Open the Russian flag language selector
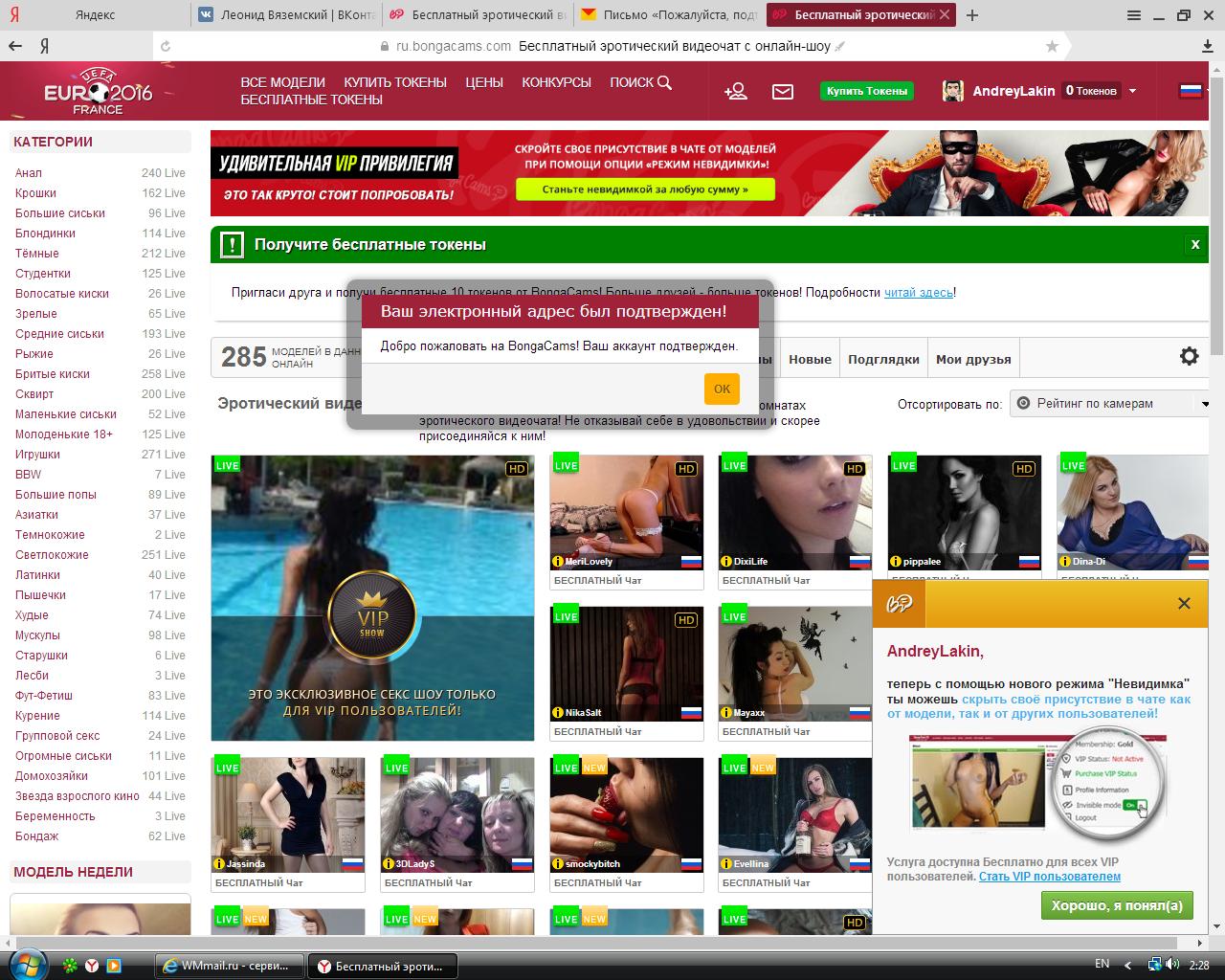This screenshot has width=1225, height=980. 1190,91
